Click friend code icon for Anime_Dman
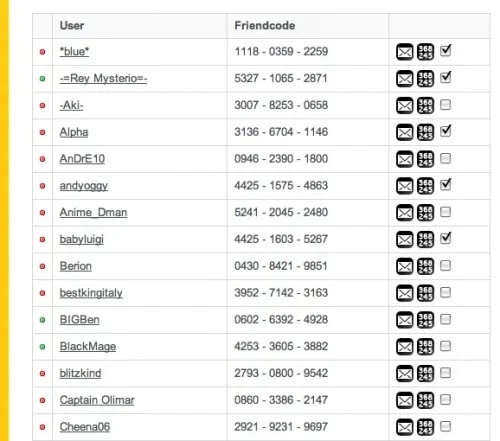Viewport: 500px width, 441px height. click(425, 213)
